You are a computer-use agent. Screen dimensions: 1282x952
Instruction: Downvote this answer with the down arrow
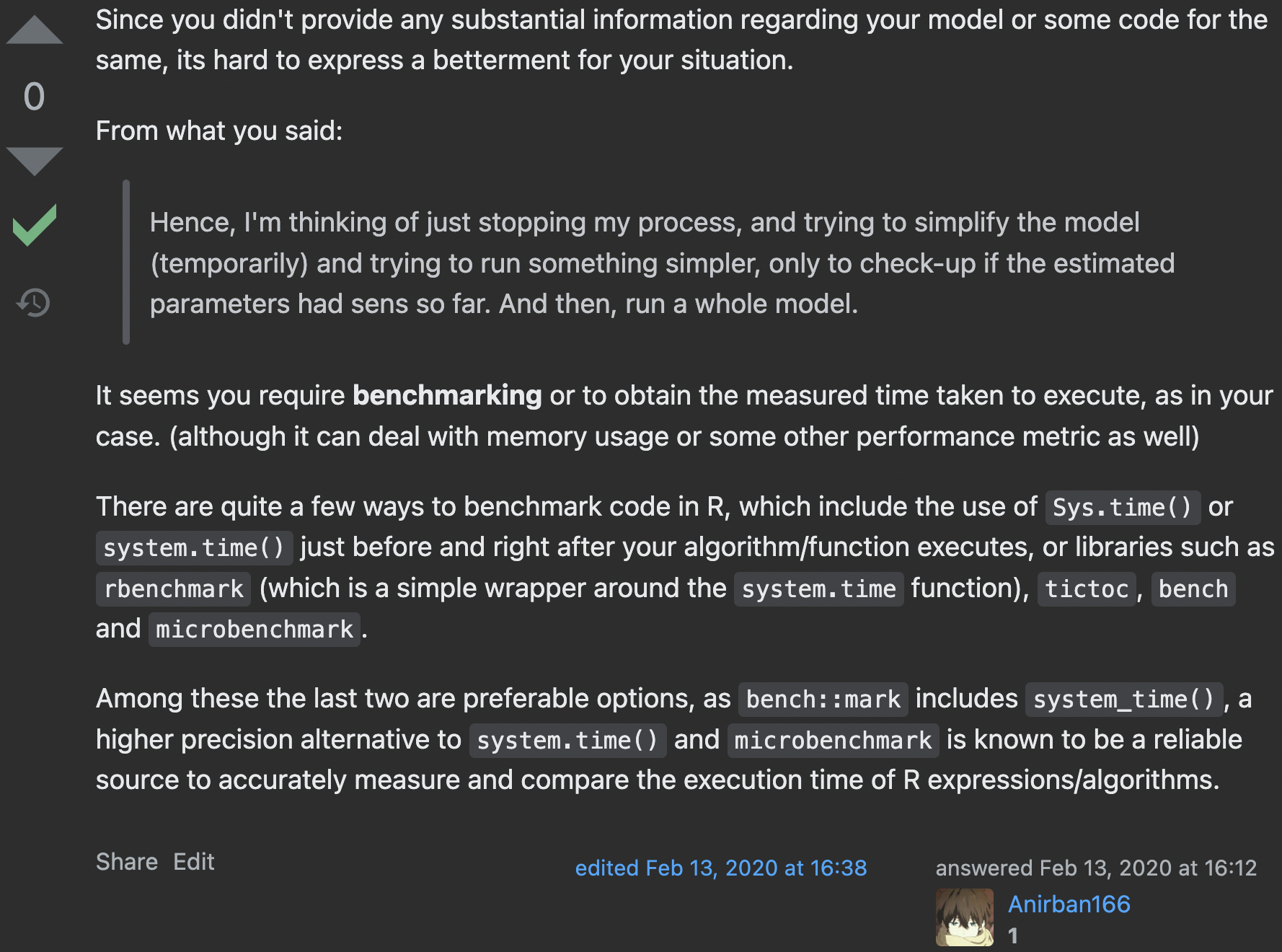coord(34,161)
